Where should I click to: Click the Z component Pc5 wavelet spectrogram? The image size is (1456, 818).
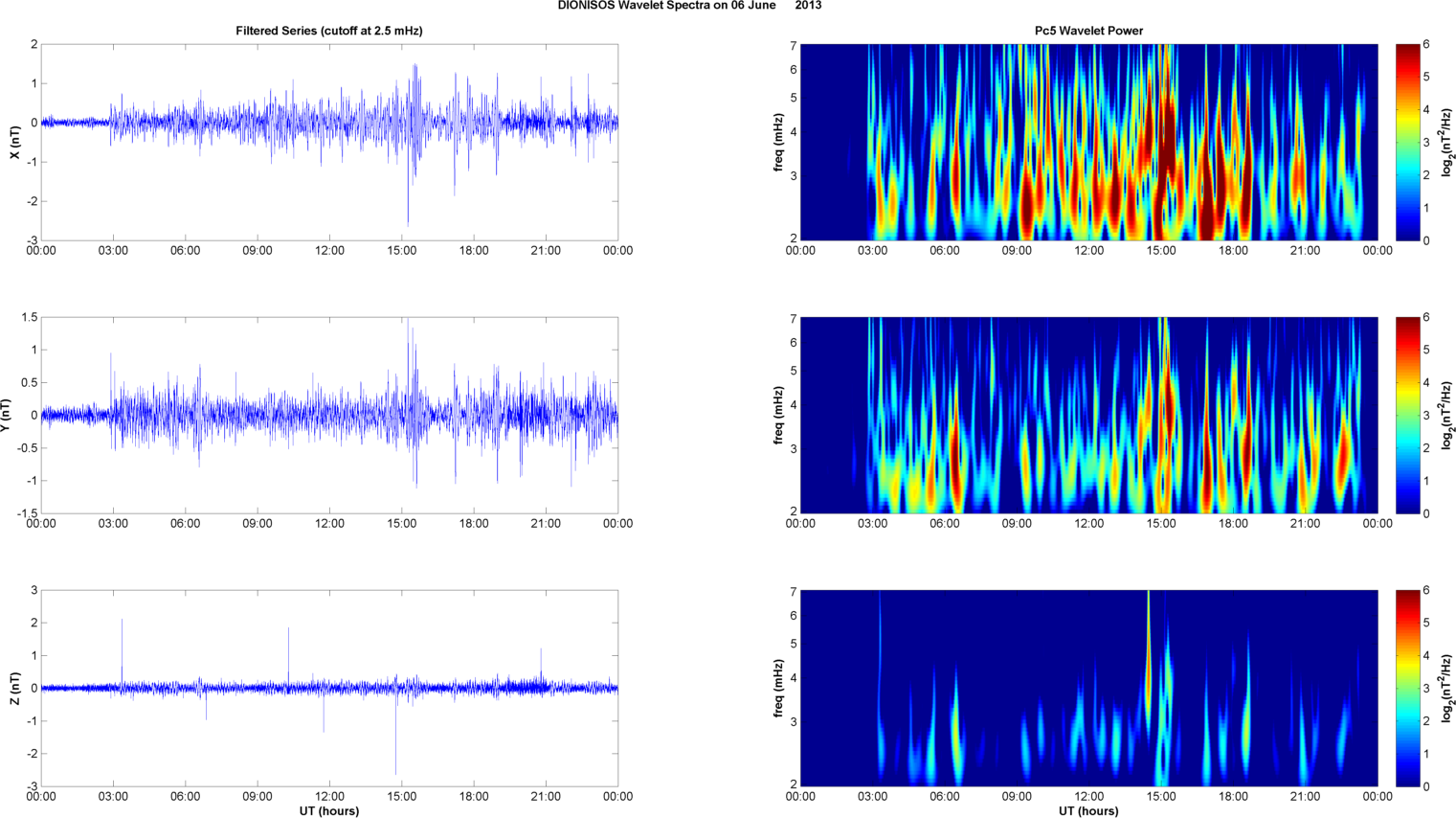(x=1088, y=688)
